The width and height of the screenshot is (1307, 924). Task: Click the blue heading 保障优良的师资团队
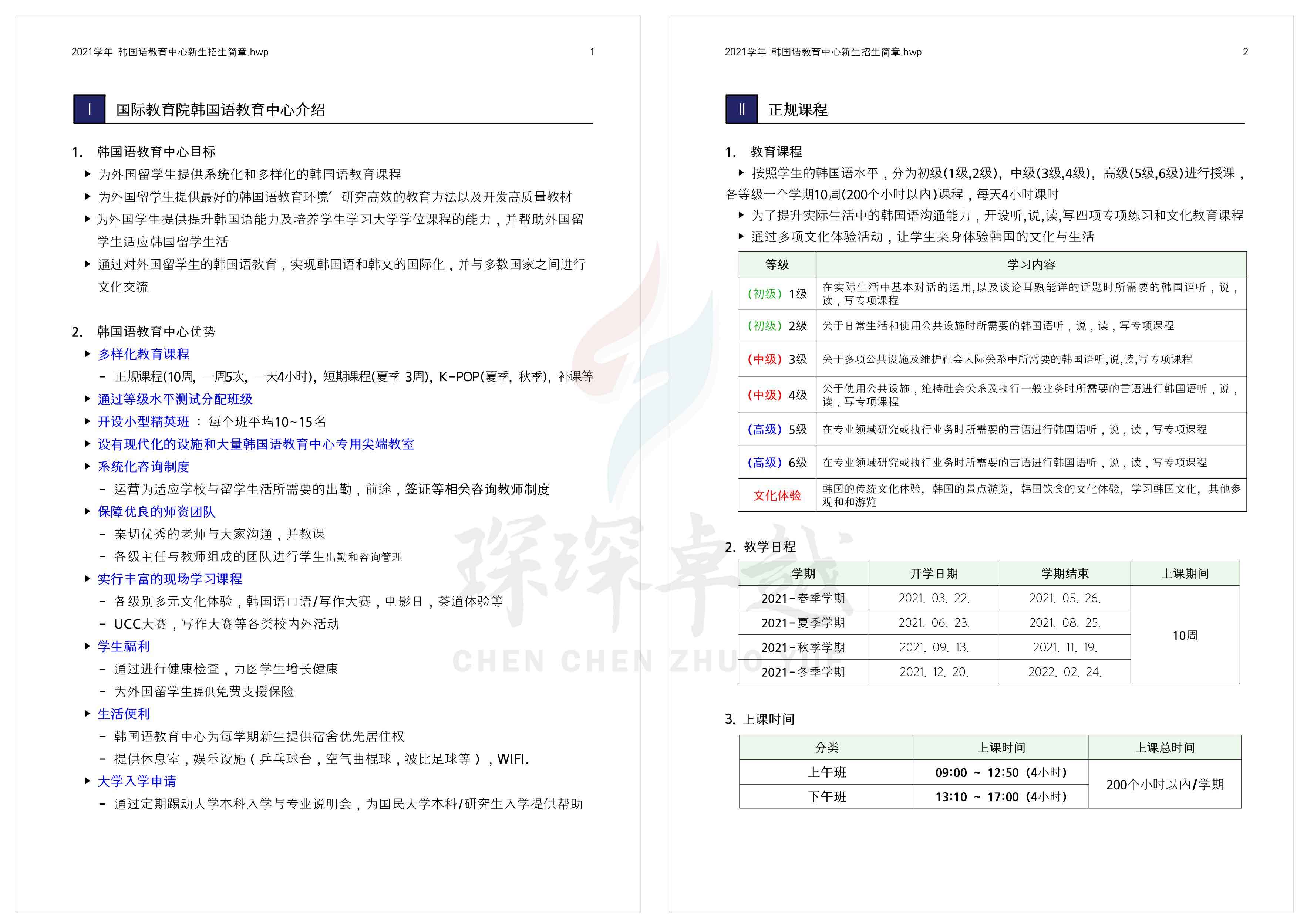[156, 511]
